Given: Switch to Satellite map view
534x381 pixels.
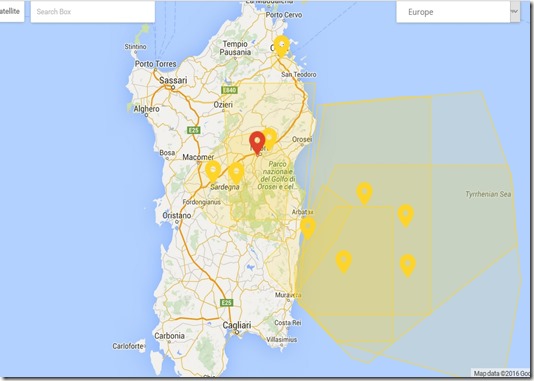Looking at the screenshot, I should tap(11, 12).
